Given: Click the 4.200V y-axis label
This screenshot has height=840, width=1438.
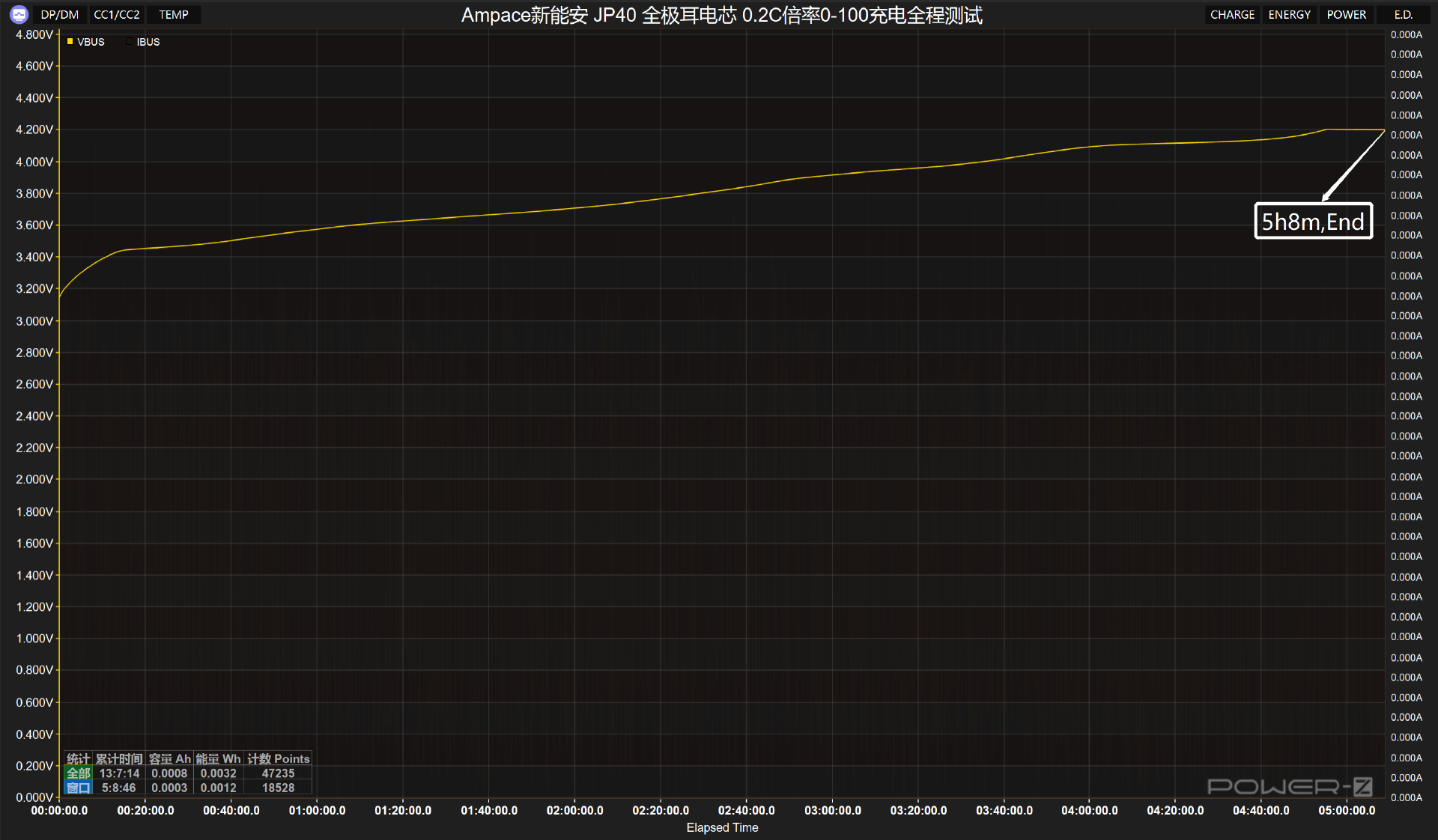Looking at the screenshot, I should coord(34,130).
